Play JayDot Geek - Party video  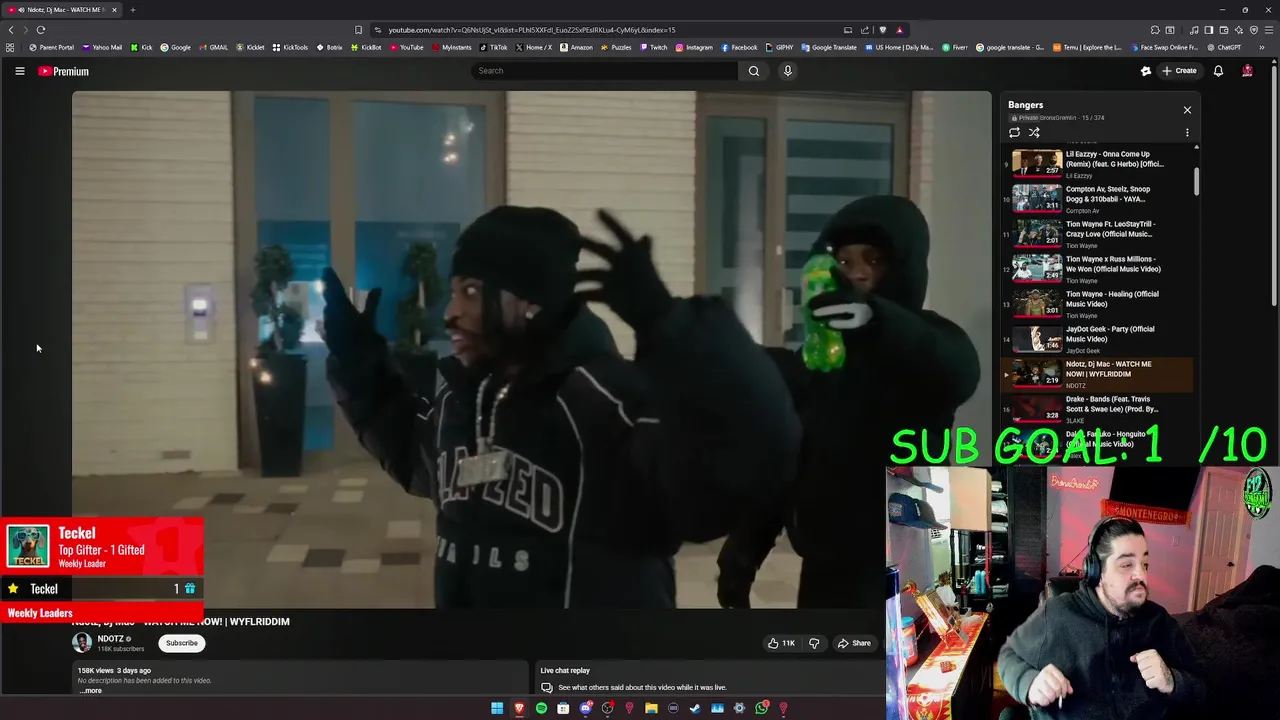[x=1097, y=339]
